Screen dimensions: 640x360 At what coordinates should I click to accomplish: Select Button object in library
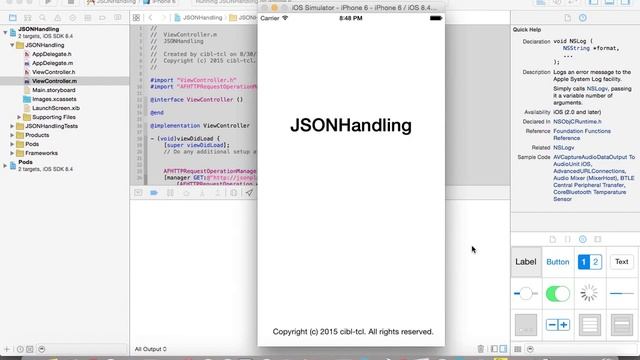558,262
